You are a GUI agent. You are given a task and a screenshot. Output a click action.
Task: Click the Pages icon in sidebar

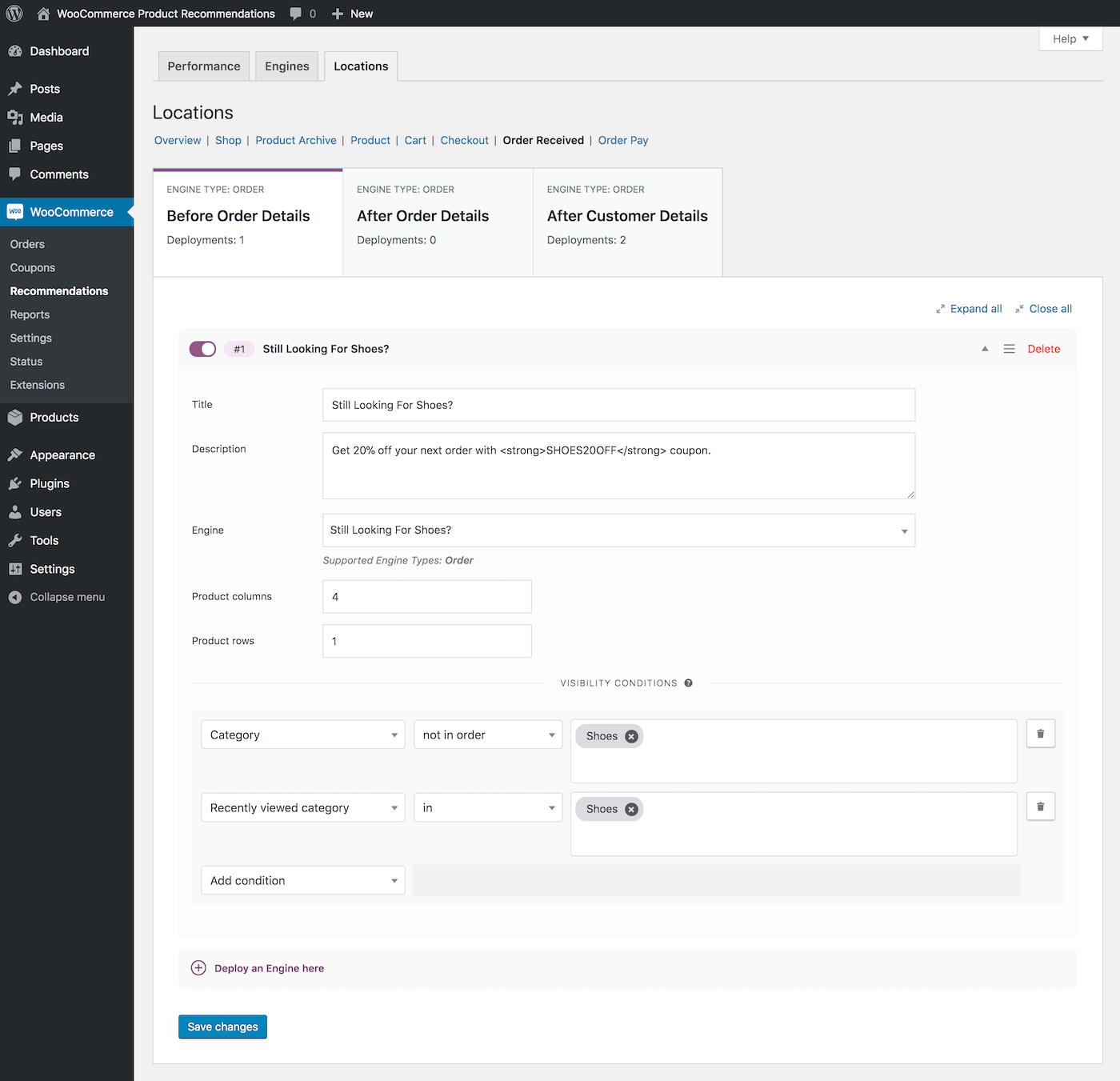[x=15, y=146]
